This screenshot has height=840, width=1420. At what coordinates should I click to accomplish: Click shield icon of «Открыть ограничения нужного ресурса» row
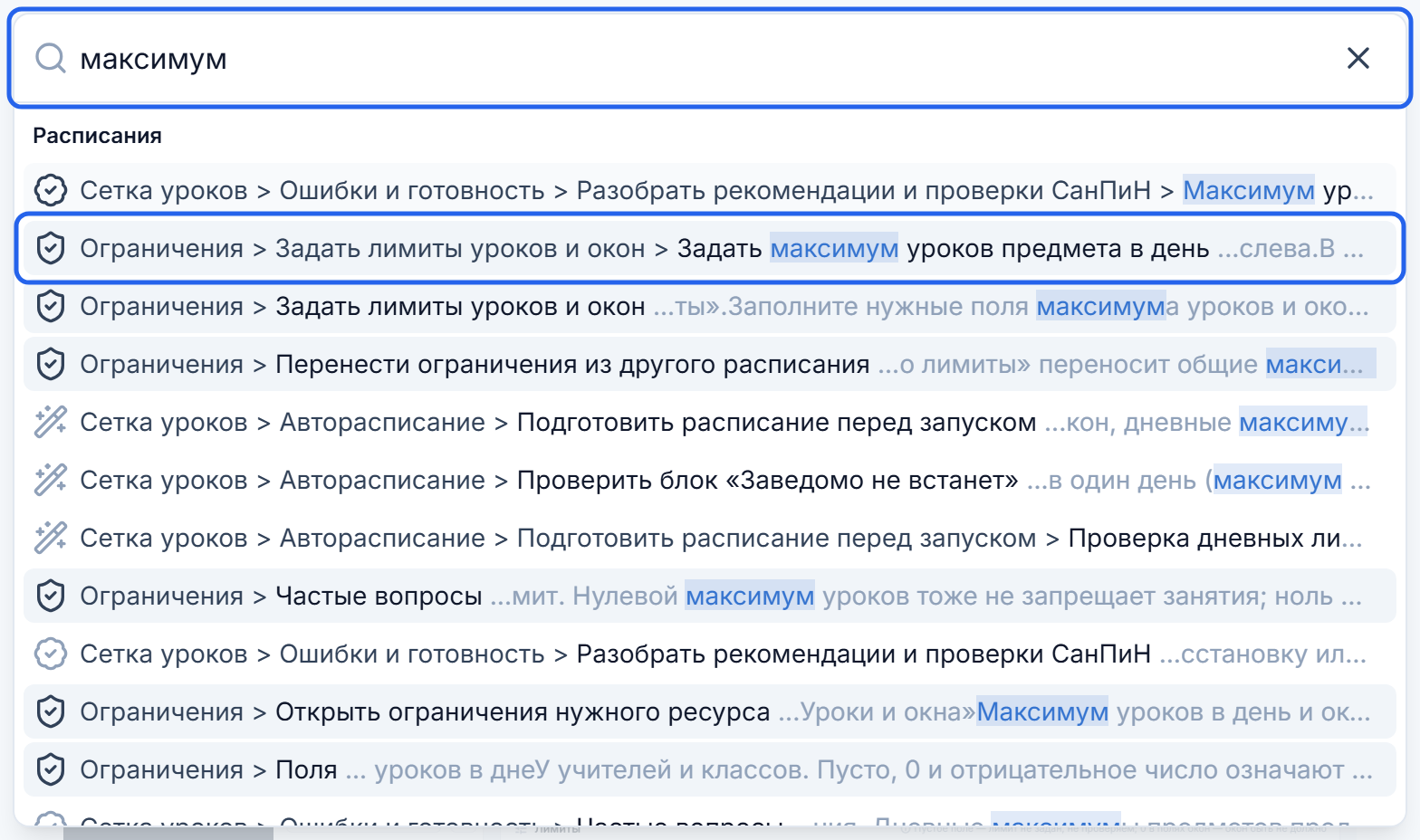click(51, 711)
